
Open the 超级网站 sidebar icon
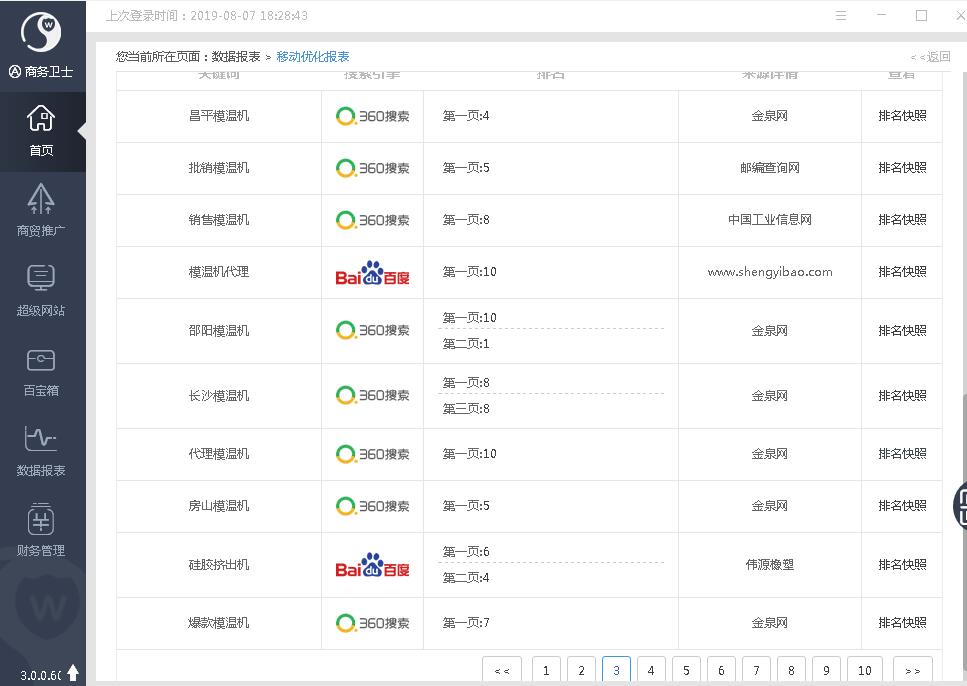tap(41, 290)
